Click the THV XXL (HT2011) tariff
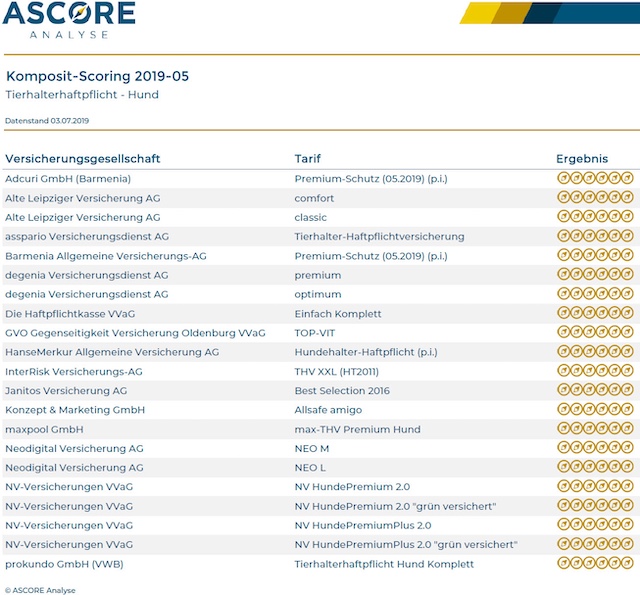This screenshot has height=595, width=640. pyautogui.click(x=337, y=372)
